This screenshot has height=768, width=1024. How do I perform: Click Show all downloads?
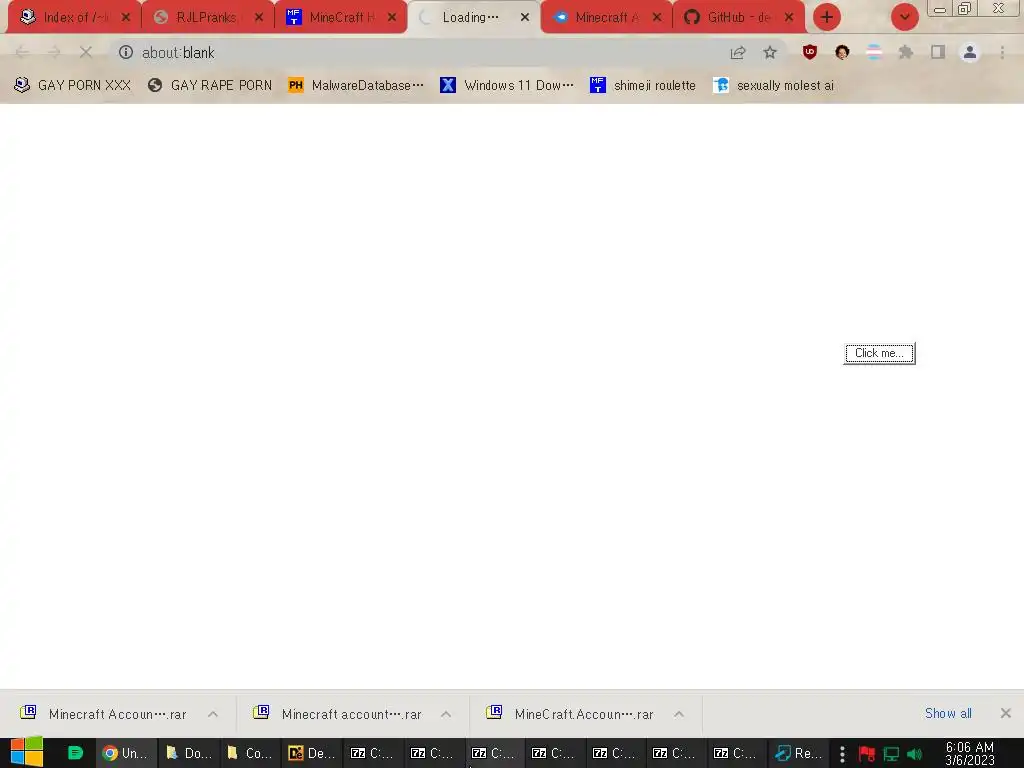click(948, 713)
